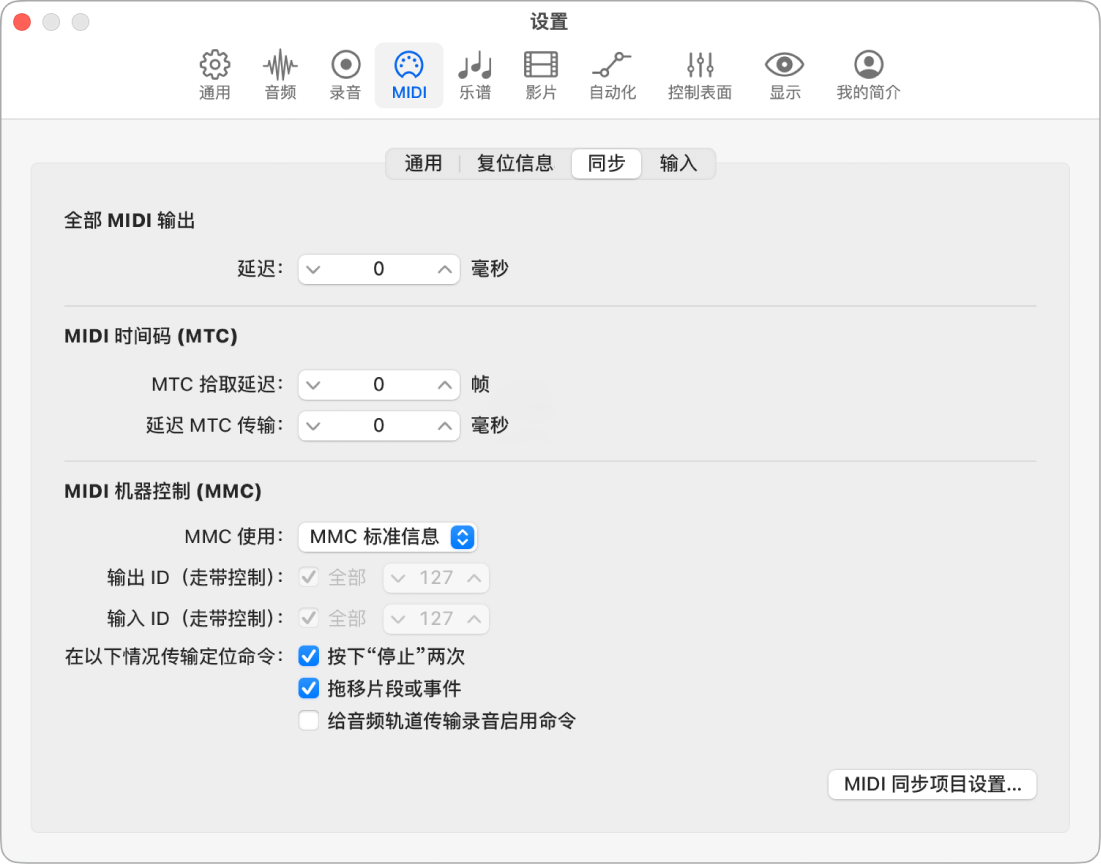Image resolution: width=1101 pixels, height=865 pixels.
Task: Open the 影片 (Movie) settings icon
Action: tap(540, 75)
